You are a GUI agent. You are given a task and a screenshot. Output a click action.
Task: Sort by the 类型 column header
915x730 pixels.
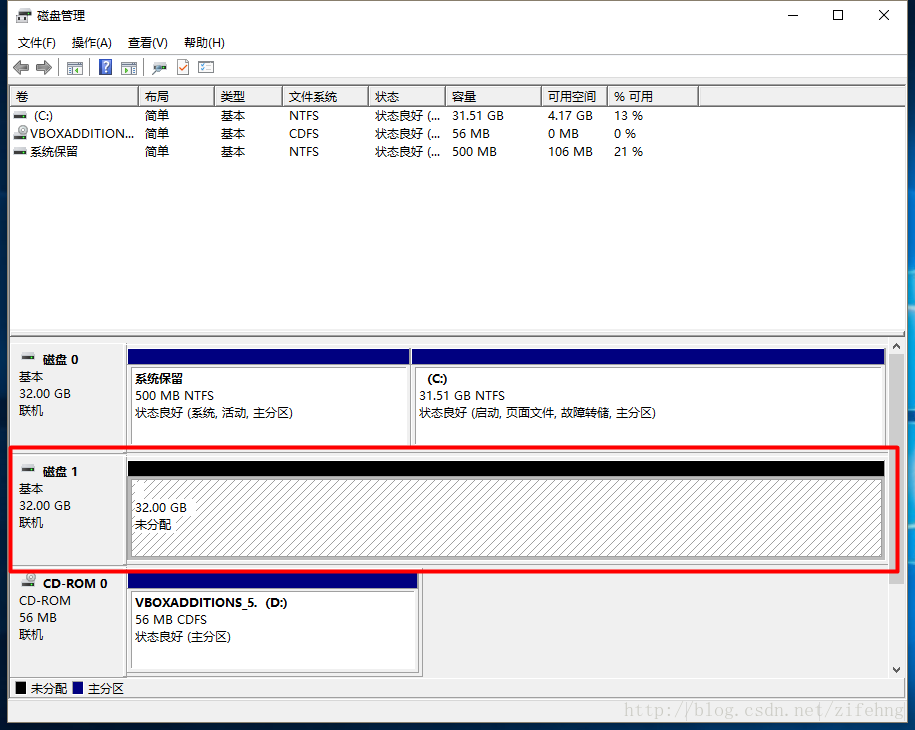click(249, 96)
